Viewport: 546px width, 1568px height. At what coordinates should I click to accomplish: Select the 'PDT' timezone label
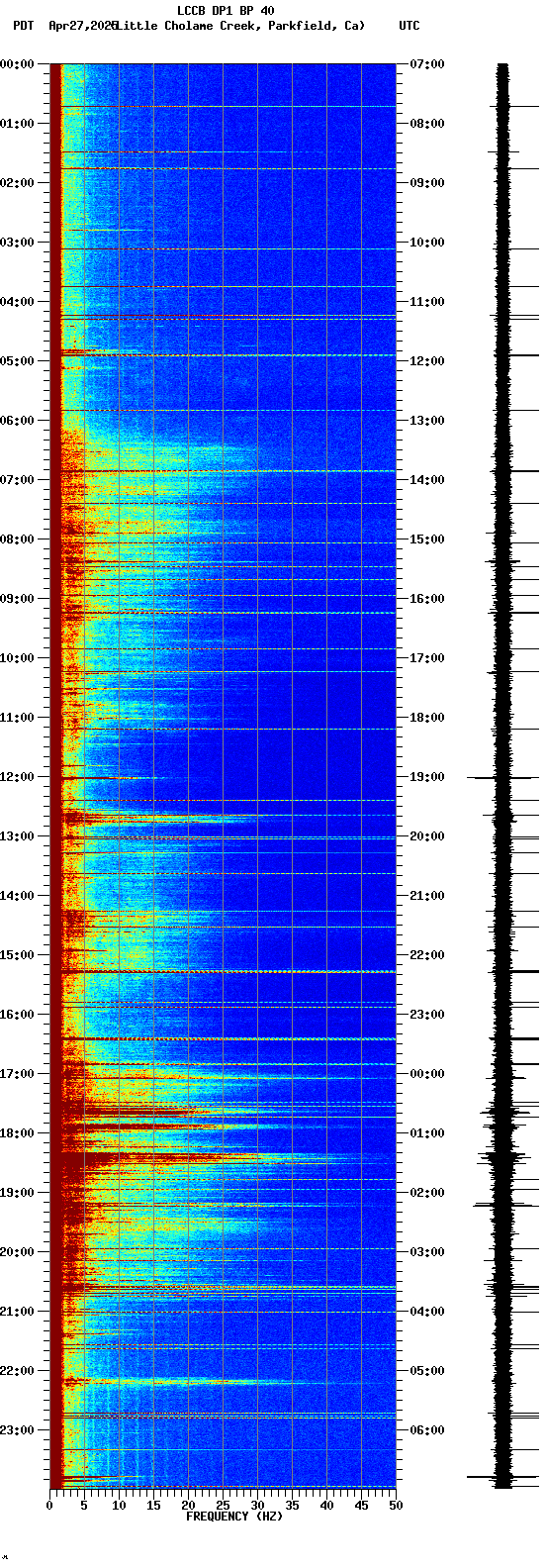[x=23, y=26]
